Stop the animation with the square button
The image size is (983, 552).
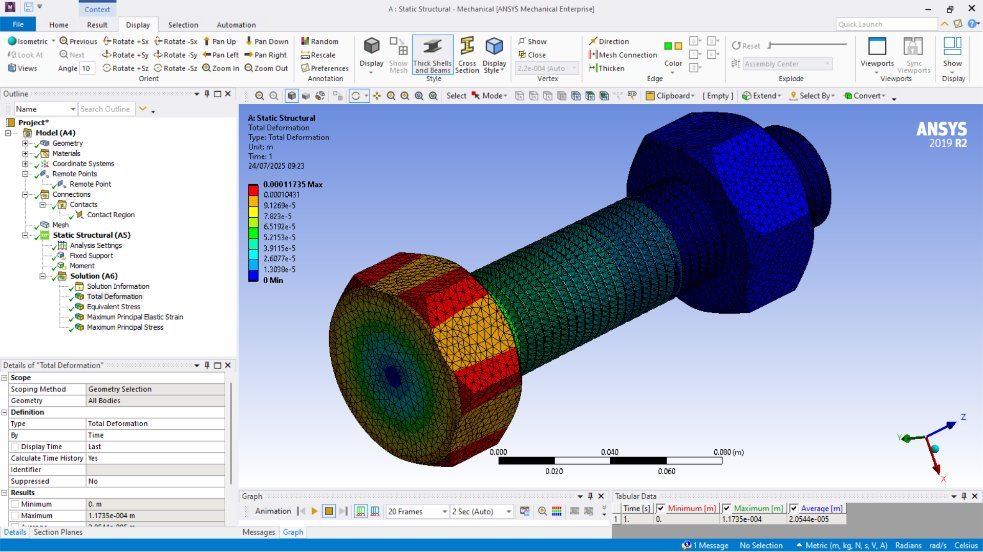point(329,511)
